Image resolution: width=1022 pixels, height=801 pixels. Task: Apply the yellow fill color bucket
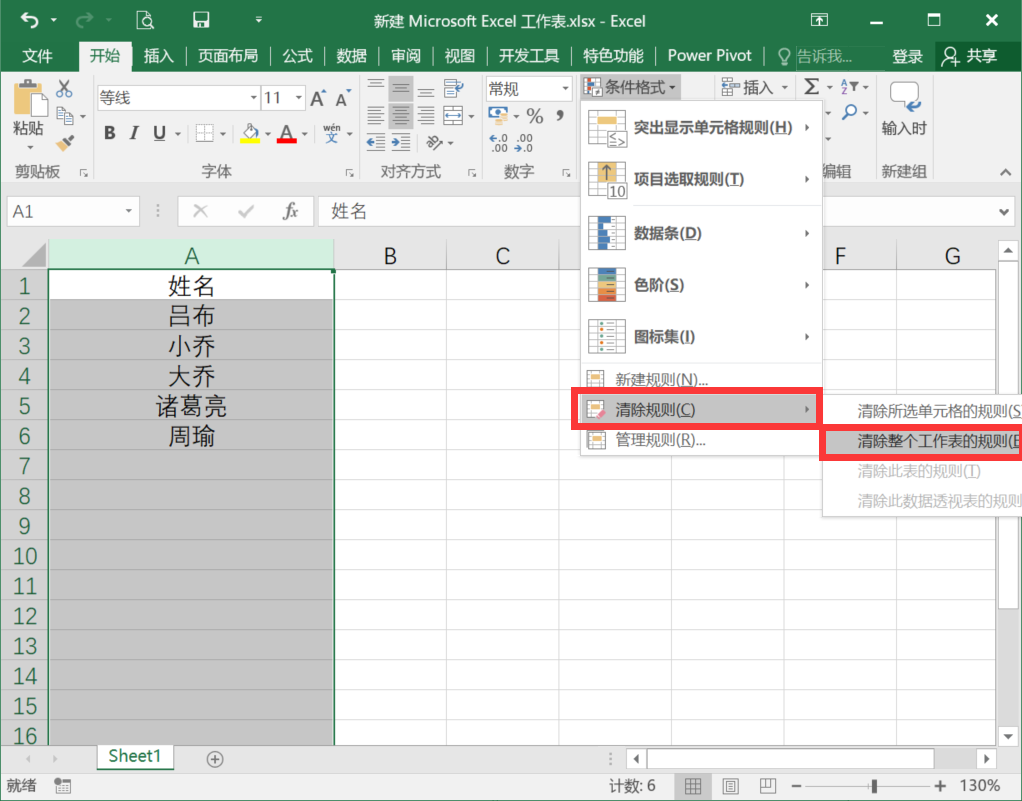coord(250,134)
